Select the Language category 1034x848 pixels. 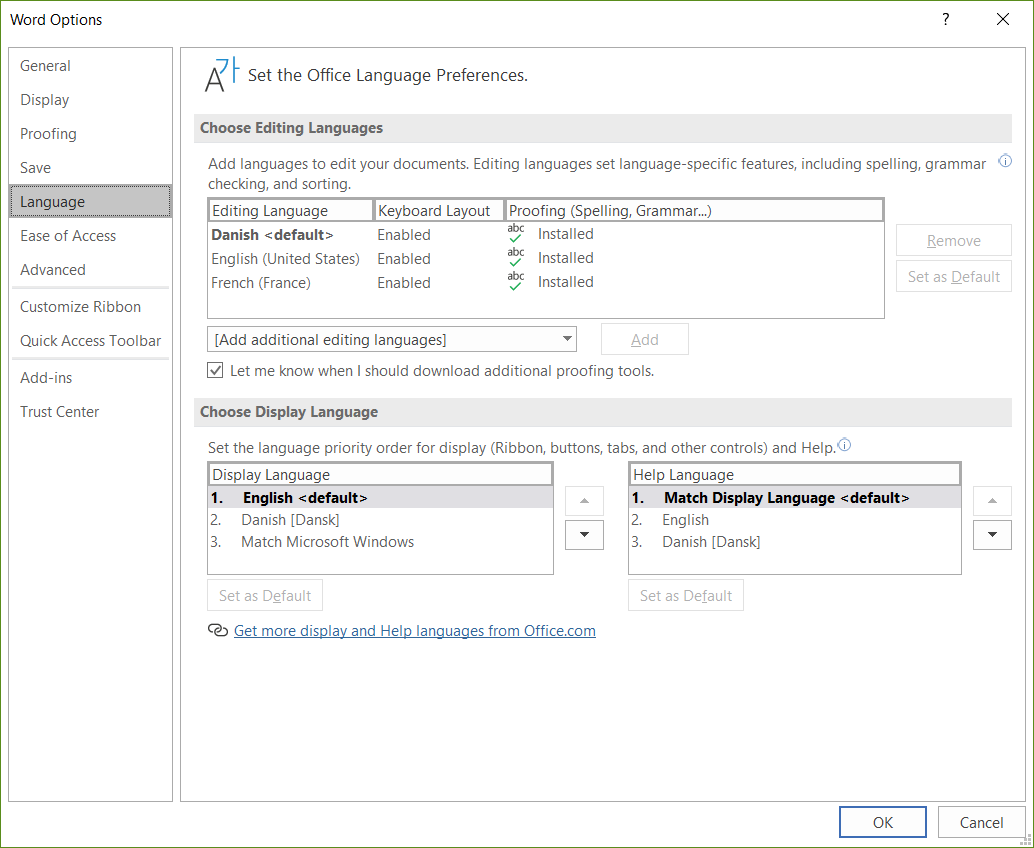[x=90, y=202]
